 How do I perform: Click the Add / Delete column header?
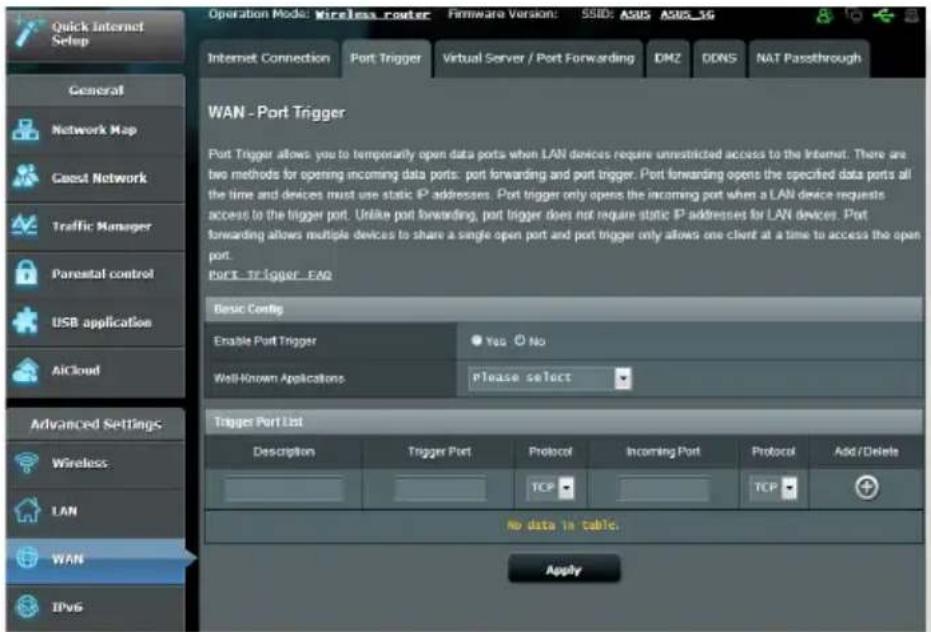point(866,451)
